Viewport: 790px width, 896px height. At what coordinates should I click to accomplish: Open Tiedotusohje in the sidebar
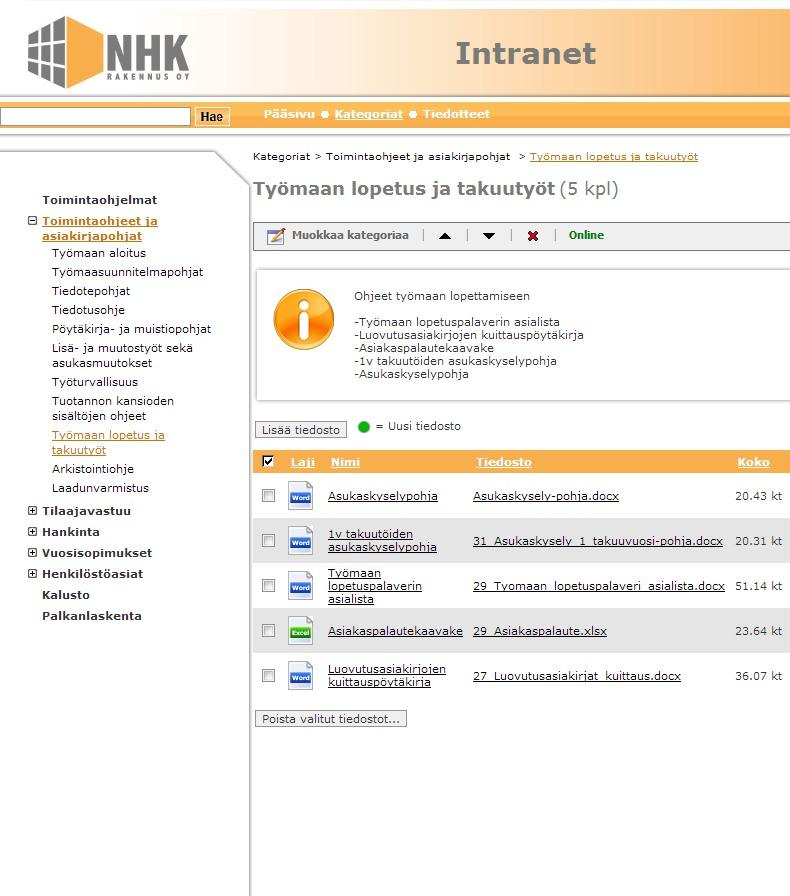coord(88,310)
